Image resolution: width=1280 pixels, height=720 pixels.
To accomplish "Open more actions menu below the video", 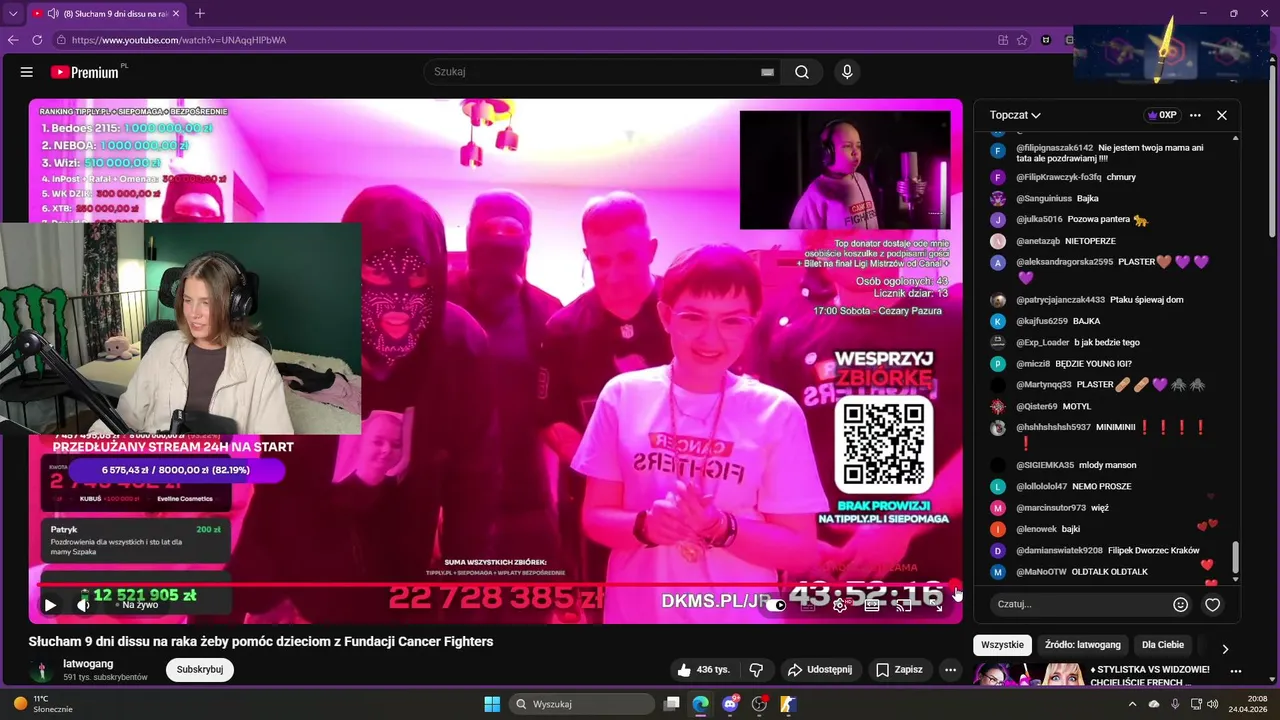I will (x=950, y=669).
